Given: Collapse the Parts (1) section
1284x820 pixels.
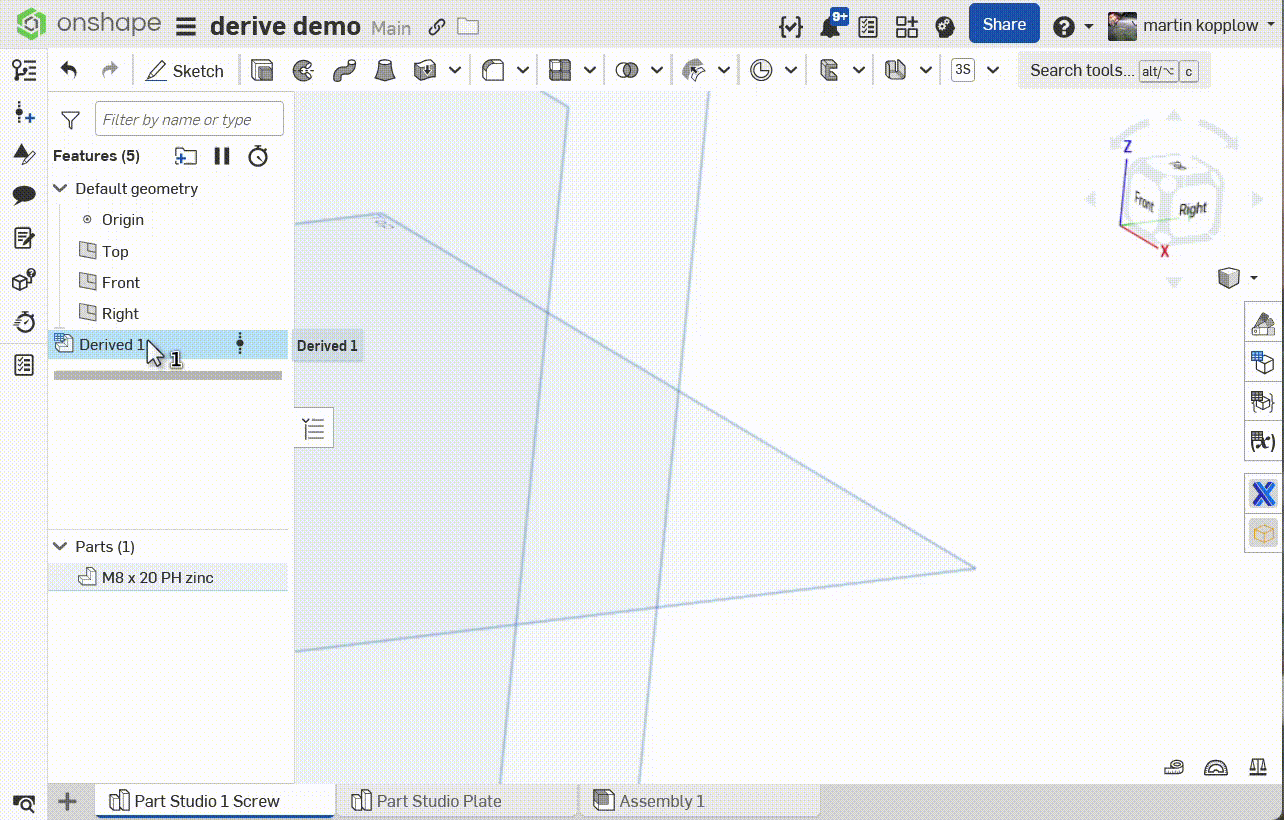Looking at the screenshot, I should 61,546.
